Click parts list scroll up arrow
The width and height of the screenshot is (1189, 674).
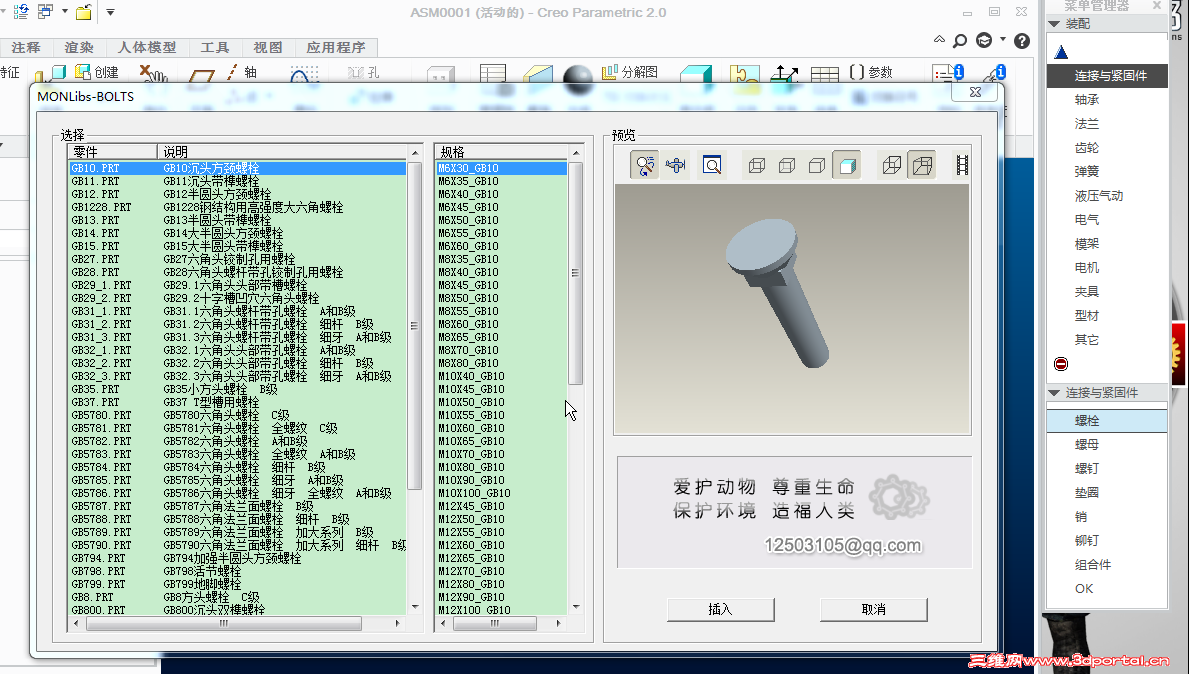415,153
